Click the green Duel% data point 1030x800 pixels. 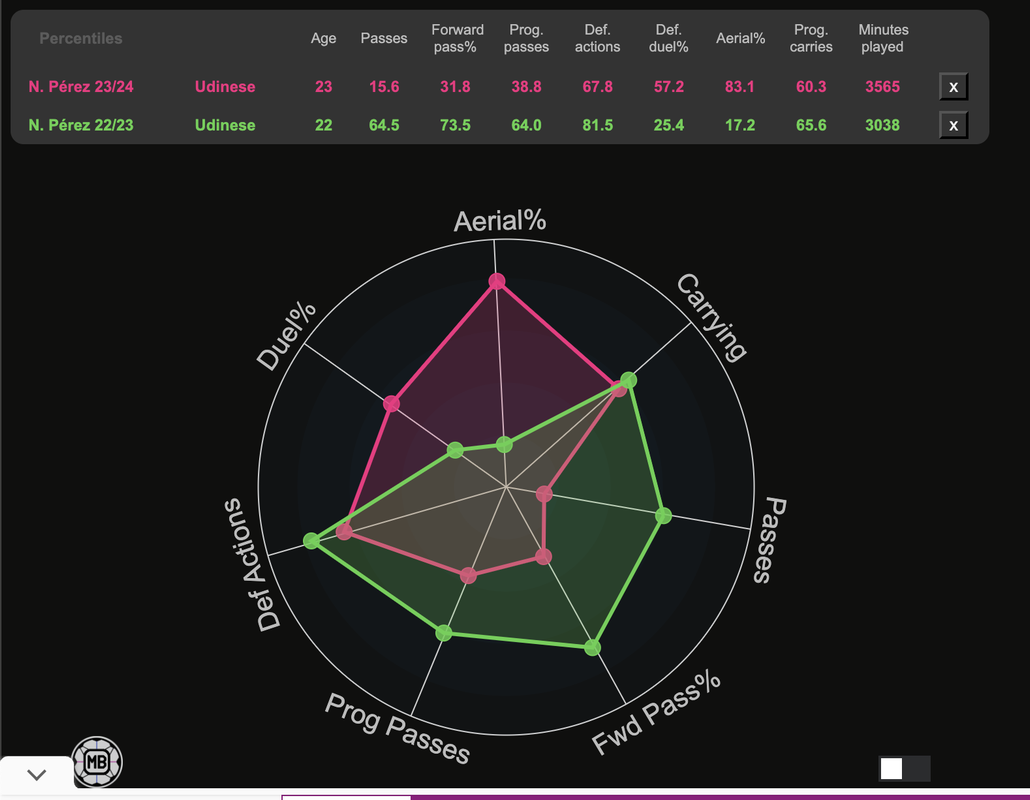tap(455, 450)
